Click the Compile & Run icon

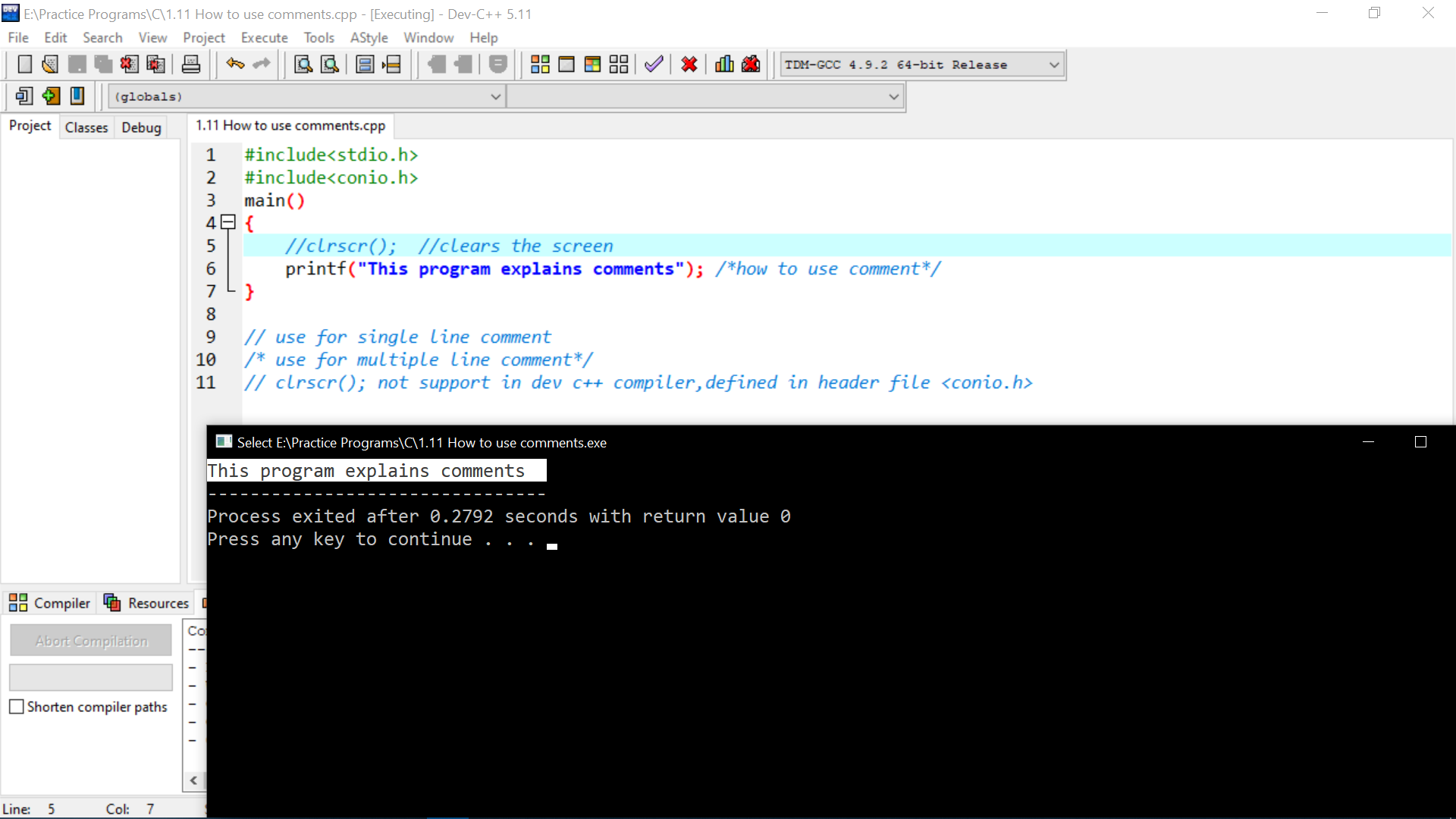593,64
